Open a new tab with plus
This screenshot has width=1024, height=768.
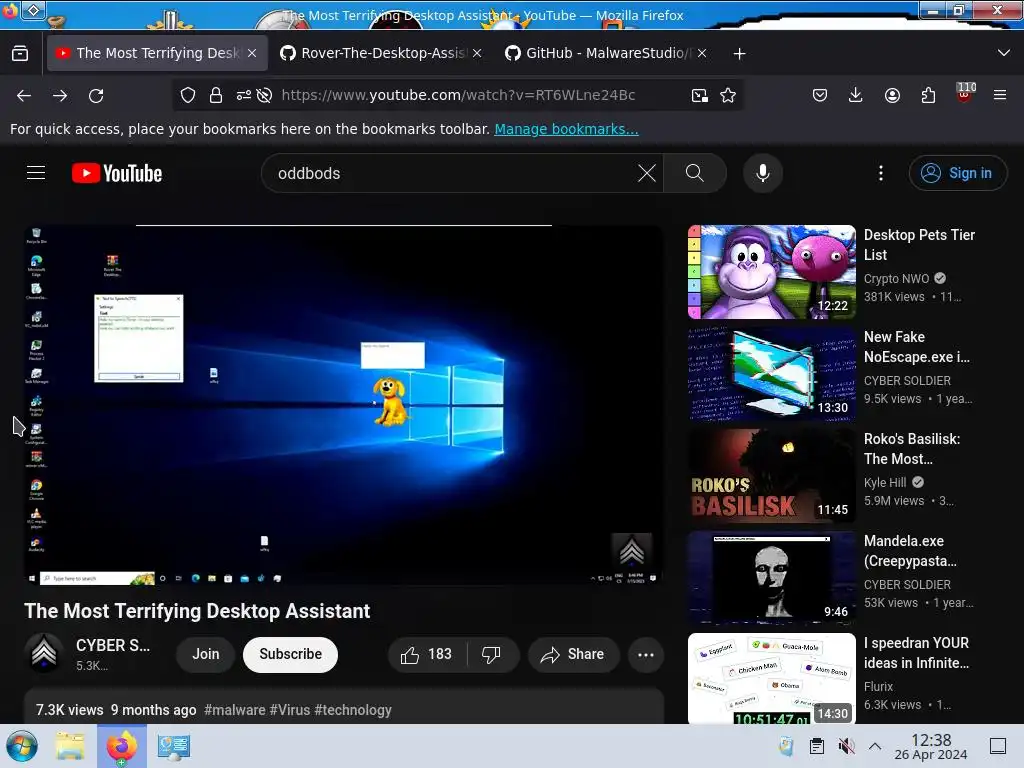[x=739, y=54]
